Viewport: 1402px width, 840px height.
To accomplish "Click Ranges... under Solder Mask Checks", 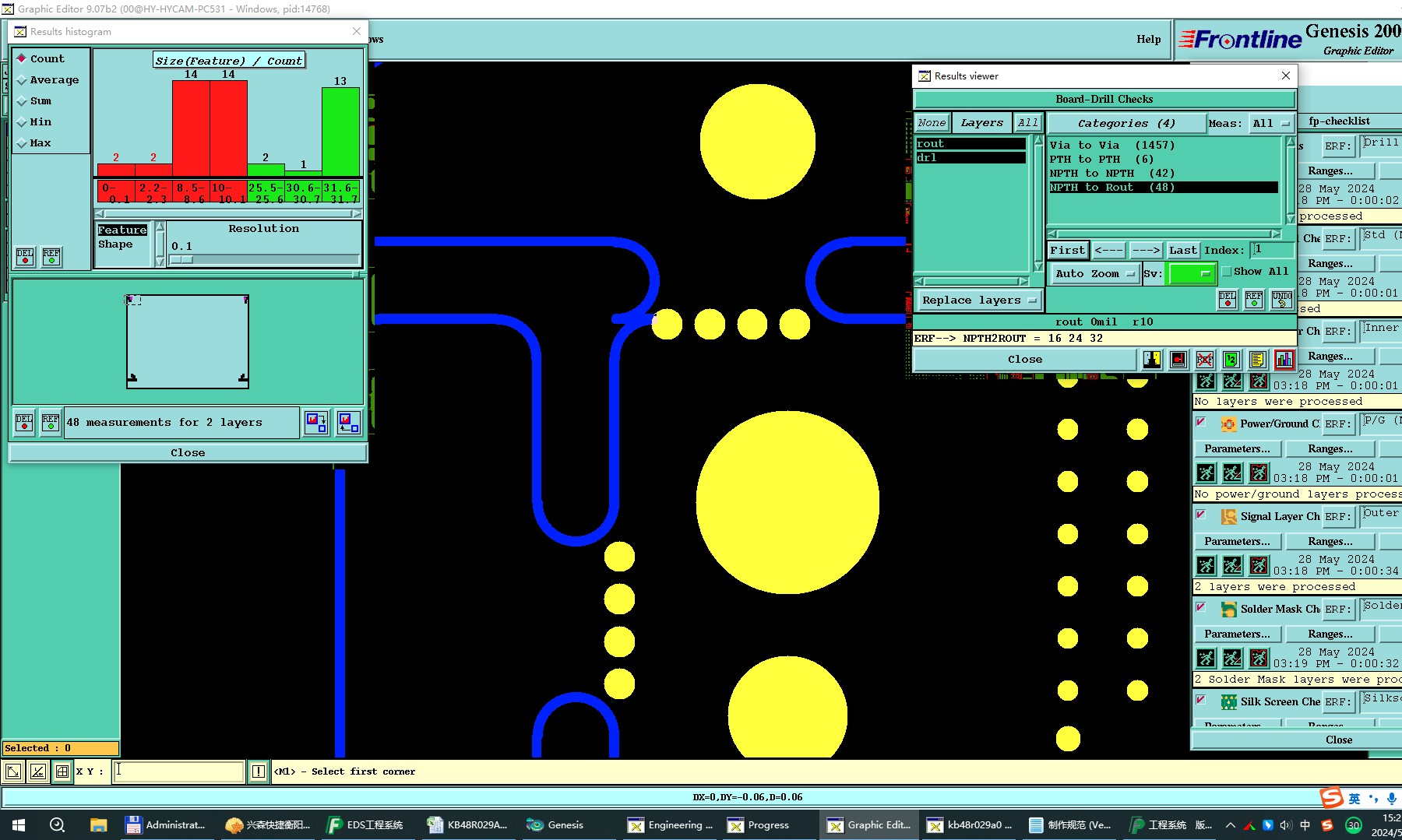I will click(x=1330, y=634).
